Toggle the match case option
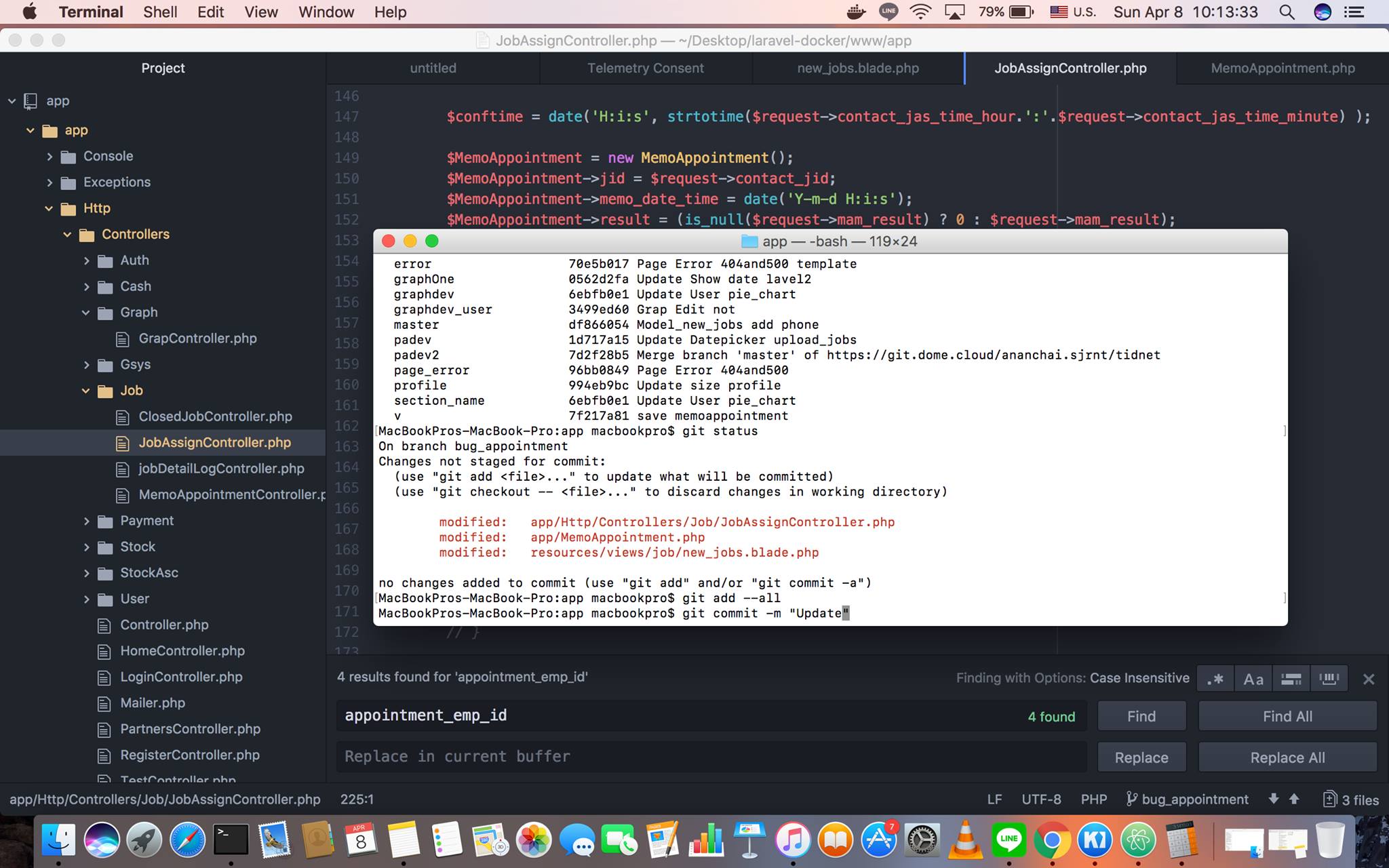Viewport: 1389px width, 868px height. (1253, 679)
